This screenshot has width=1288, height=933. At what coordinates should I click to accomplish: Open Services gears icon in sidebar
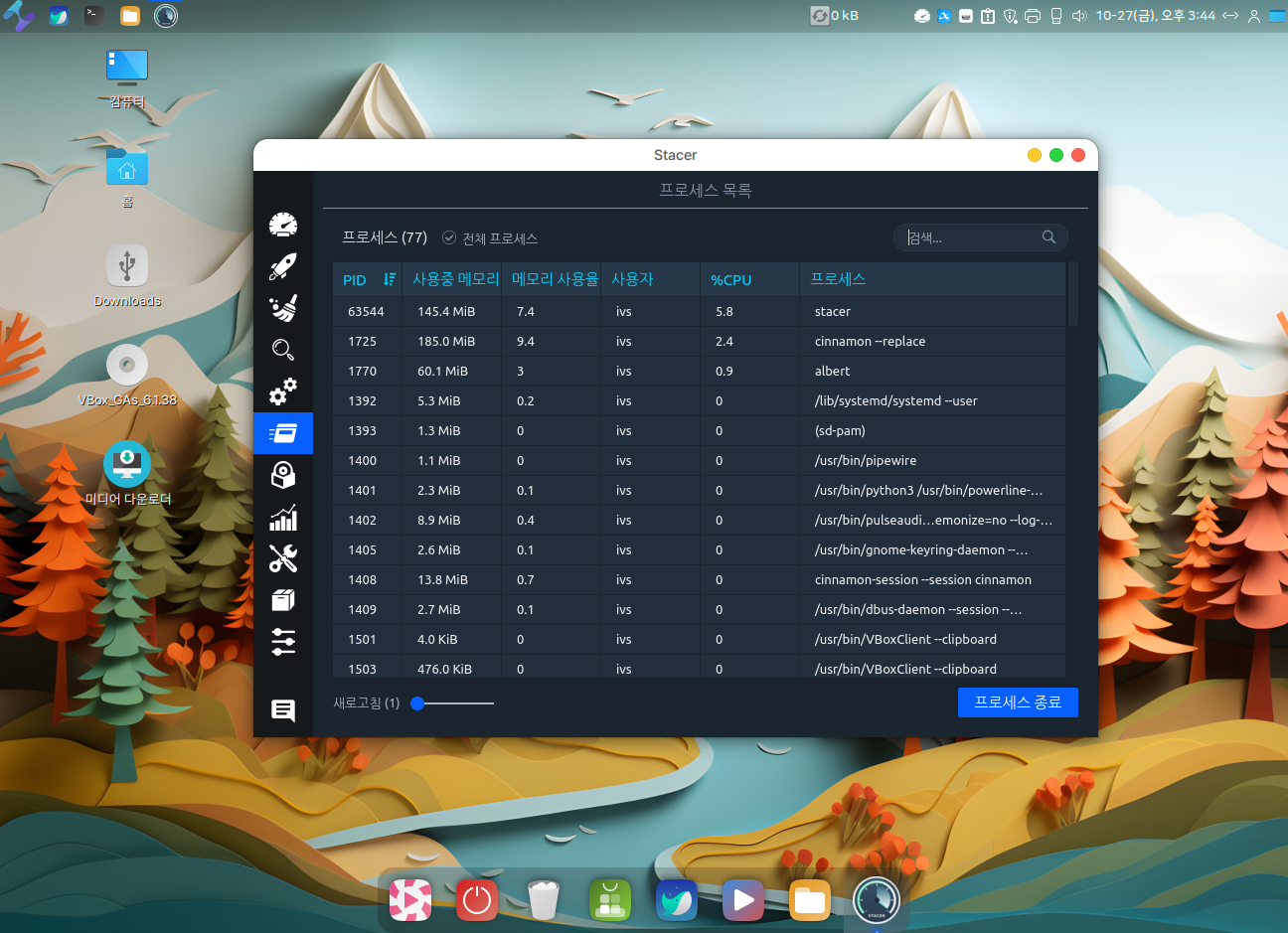pos(283,391)
